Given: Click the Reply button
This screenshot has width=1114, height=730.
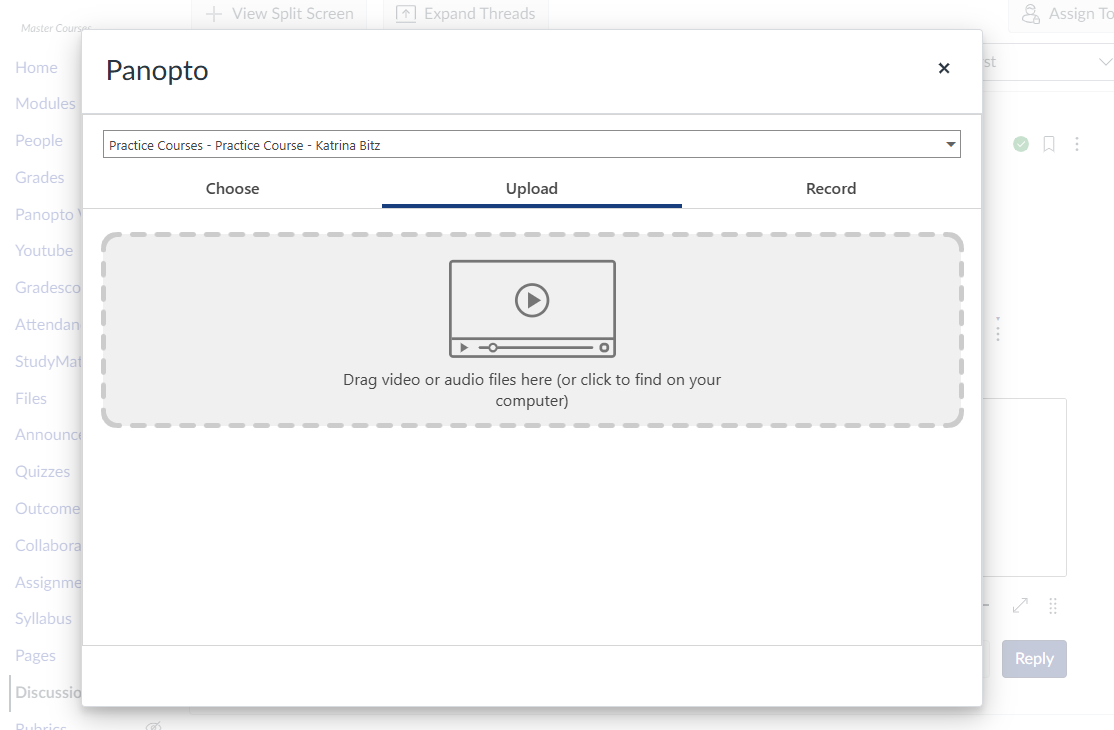Looking at the screenshot, I should click(x=1034, y=658).
